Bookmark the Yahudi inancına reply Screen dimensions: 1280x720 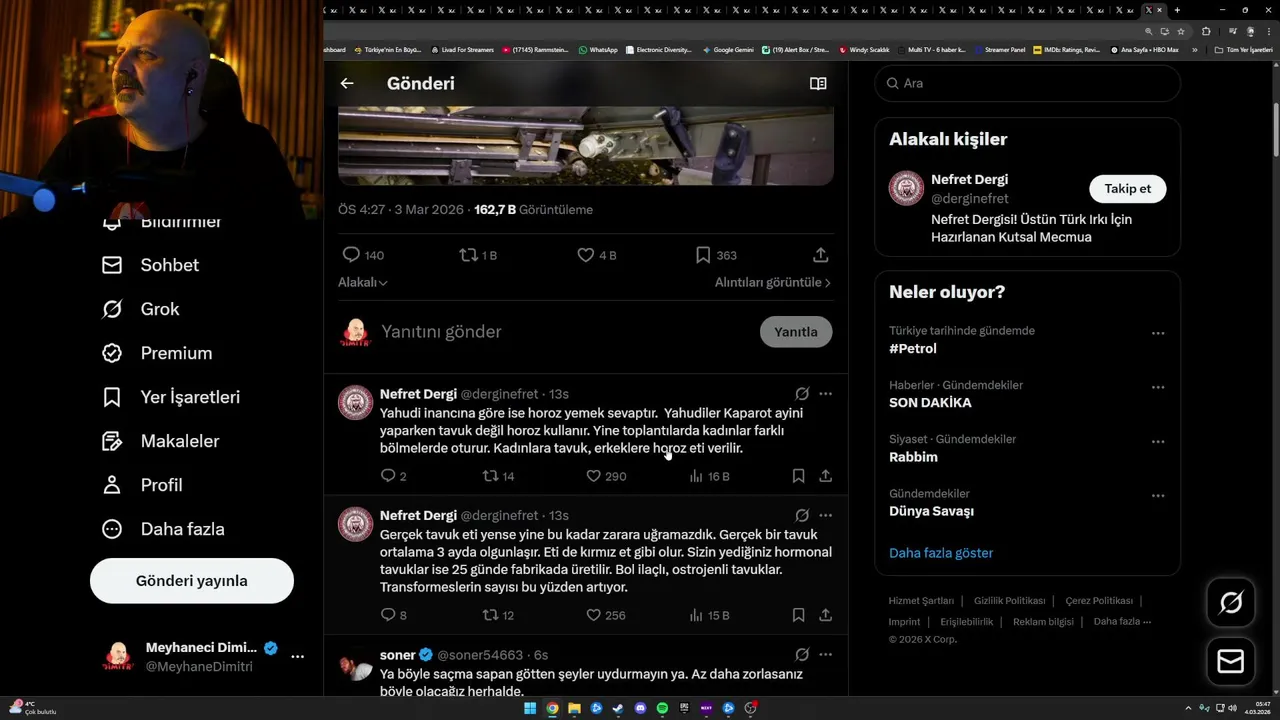[x=798, y=476]
